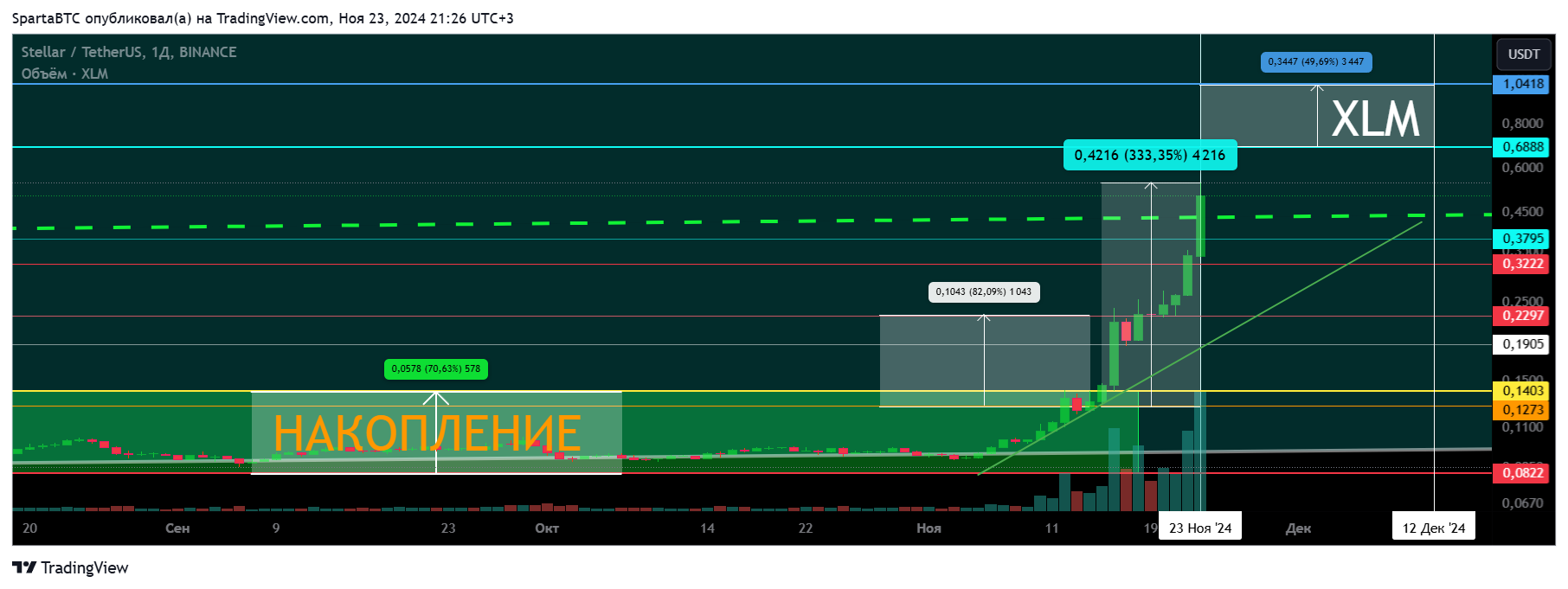Viewport: 1568px width, 589px height.
Task: Click the Stellar / TetherUS symbol title
Action: [x=129, y=52]
